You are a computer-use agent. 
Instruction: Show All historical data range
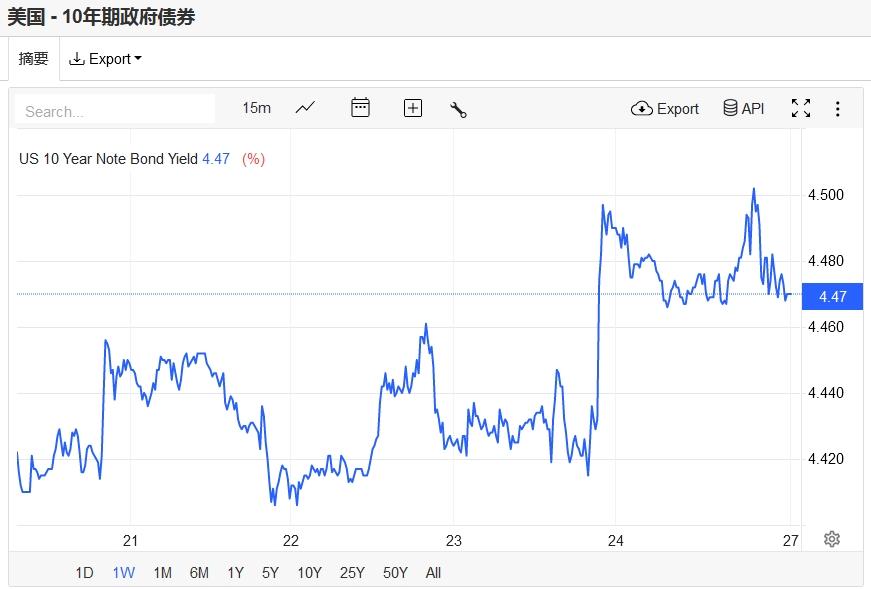tap(433, 573)
